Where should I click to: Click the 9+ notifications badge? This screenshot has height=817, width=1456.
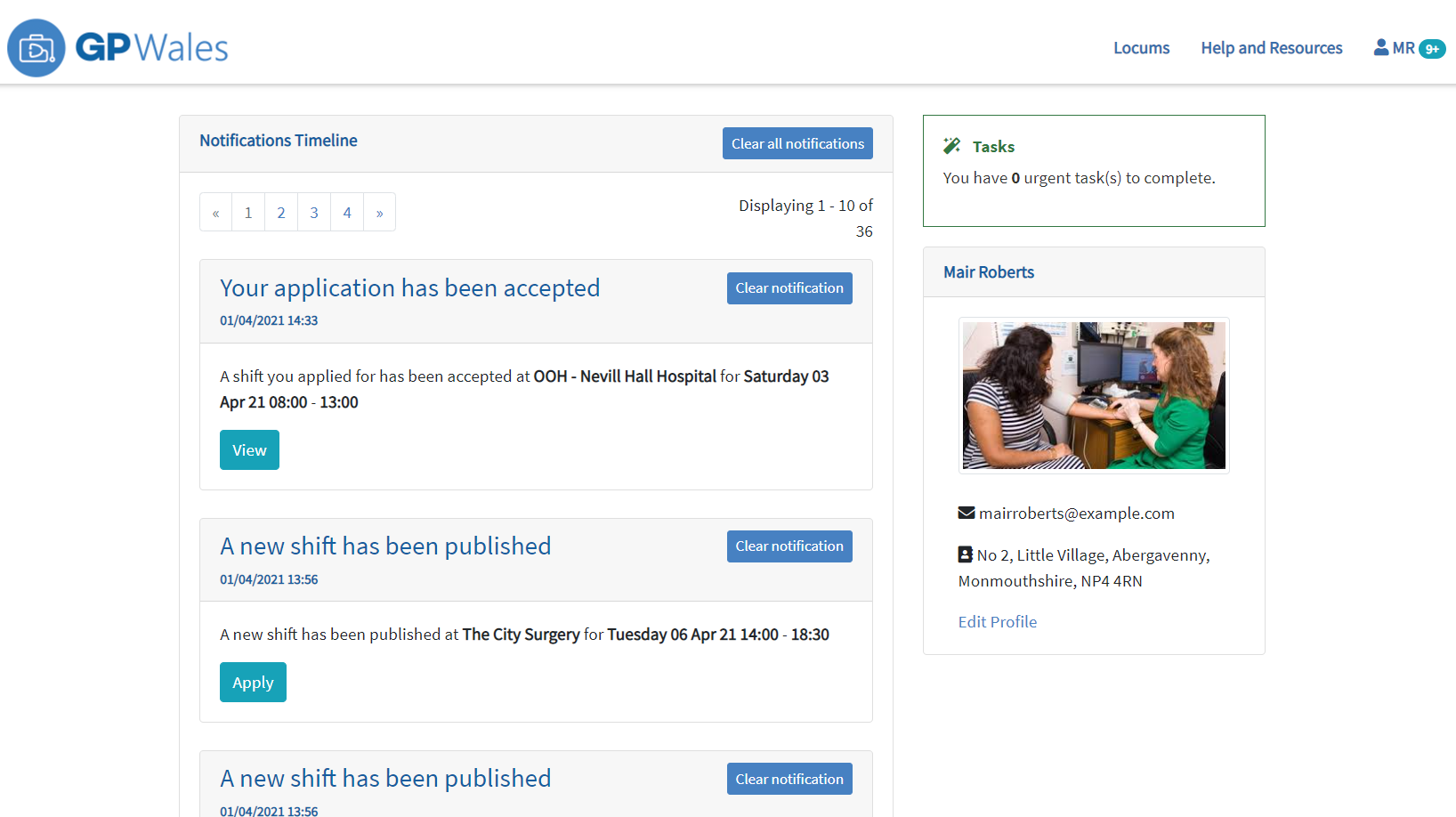1432,49
